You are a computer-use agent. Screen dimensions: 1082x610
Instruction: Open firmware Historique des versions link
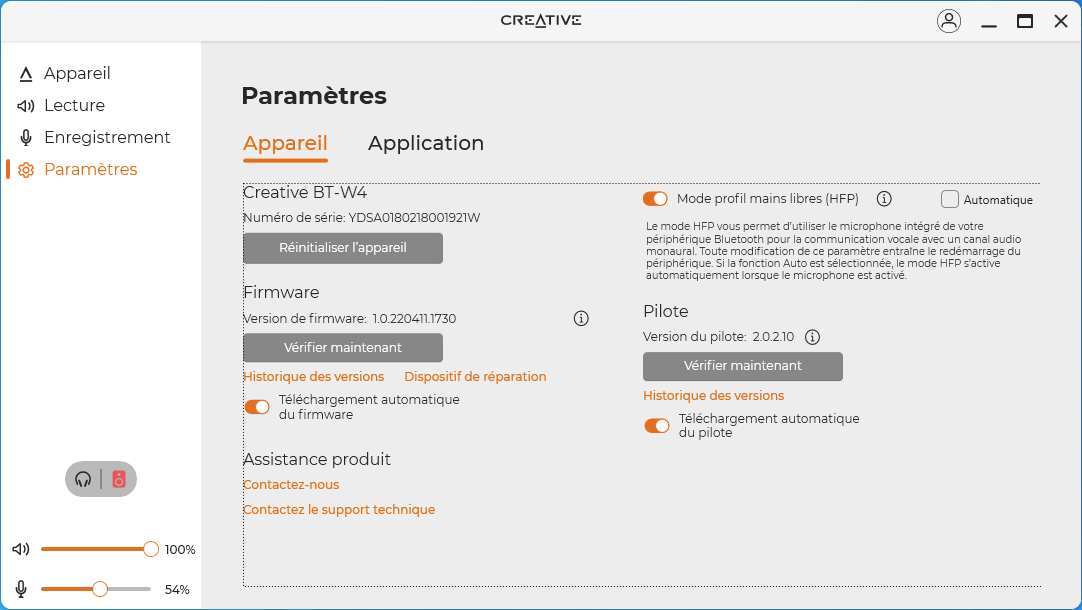(x=313, y=377)
